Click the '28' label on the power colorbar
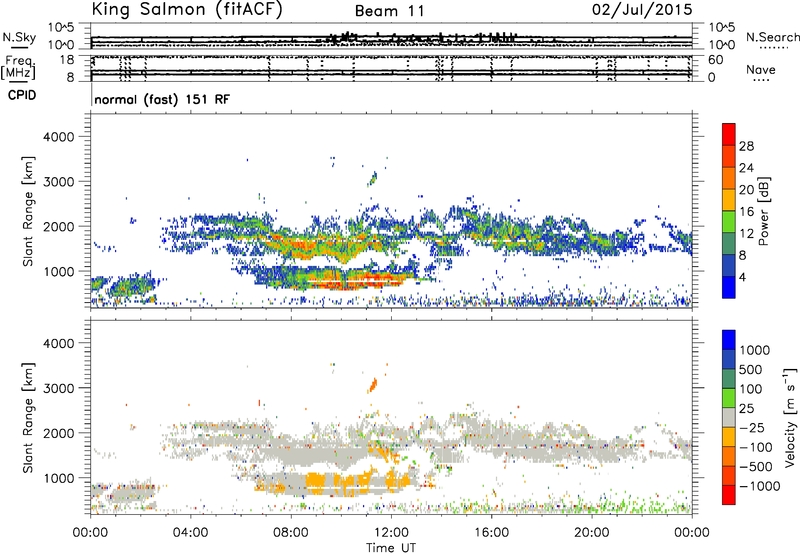This screenshot has height=554, width=800. (x=746, y=146)
